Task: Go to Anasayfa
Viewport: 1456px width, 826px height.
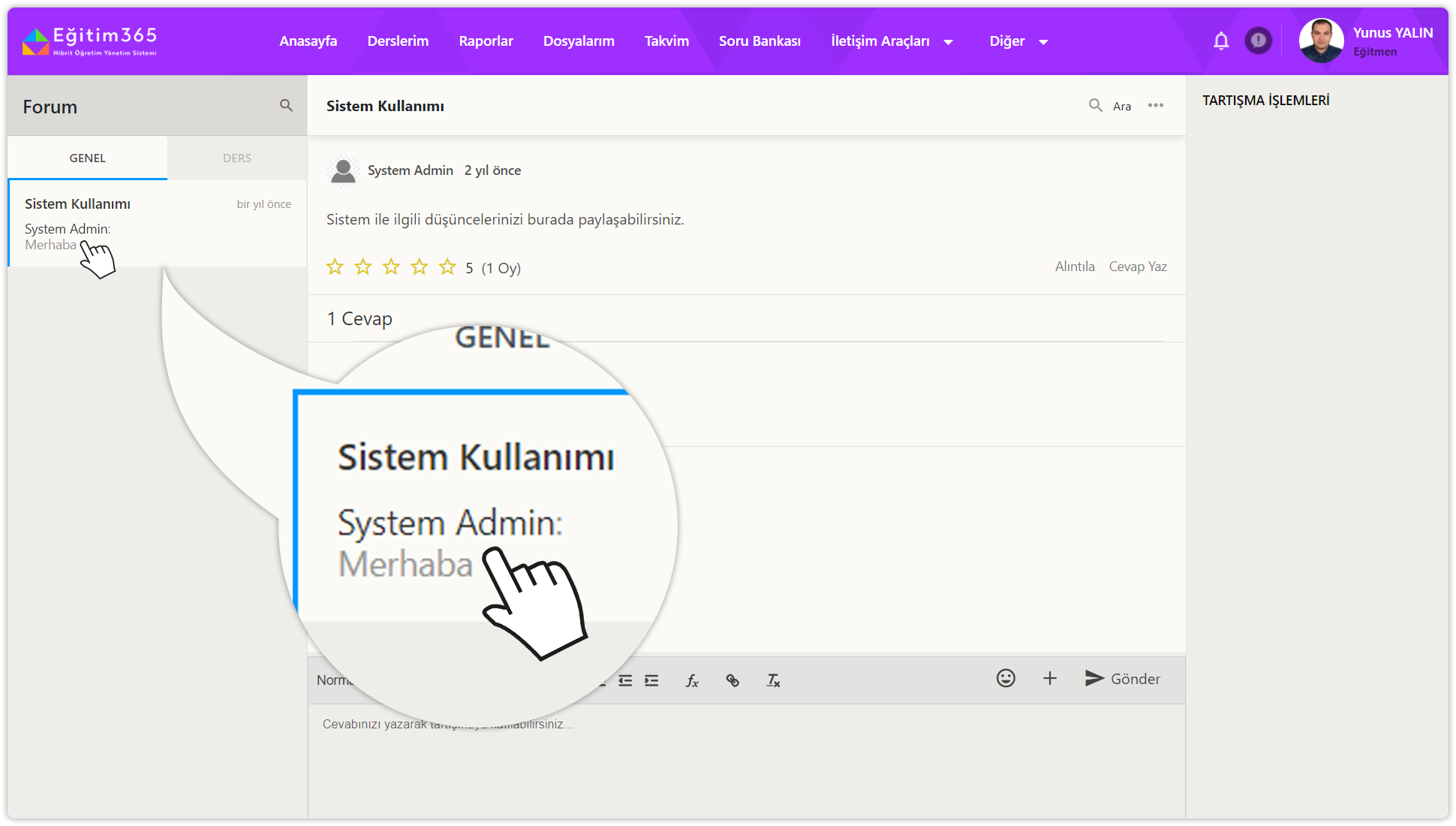Action: point(308,41)
